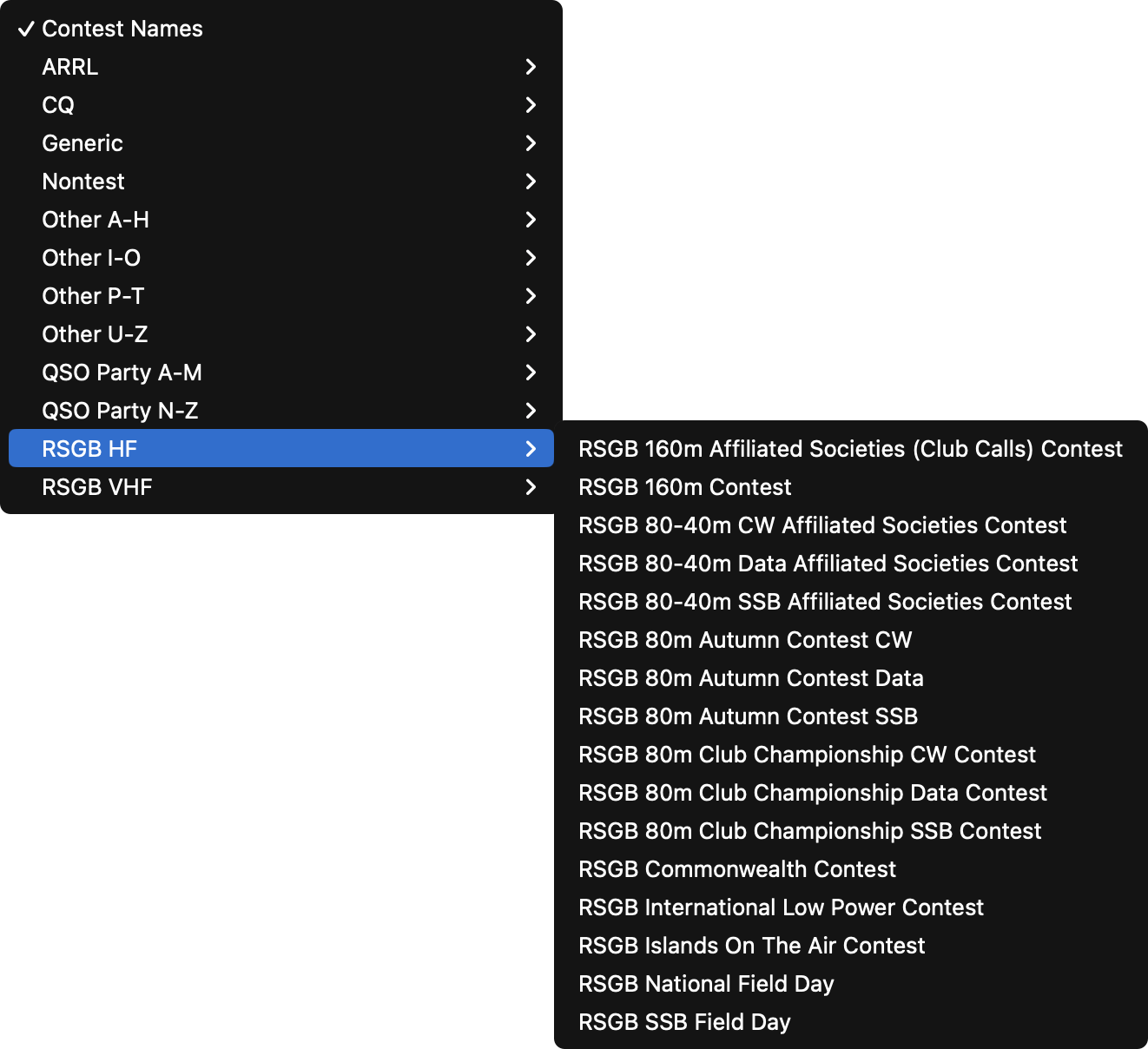1148x1049 pixels.
Task: Expand the CQ submenu chevron
Action: point(531,105)
